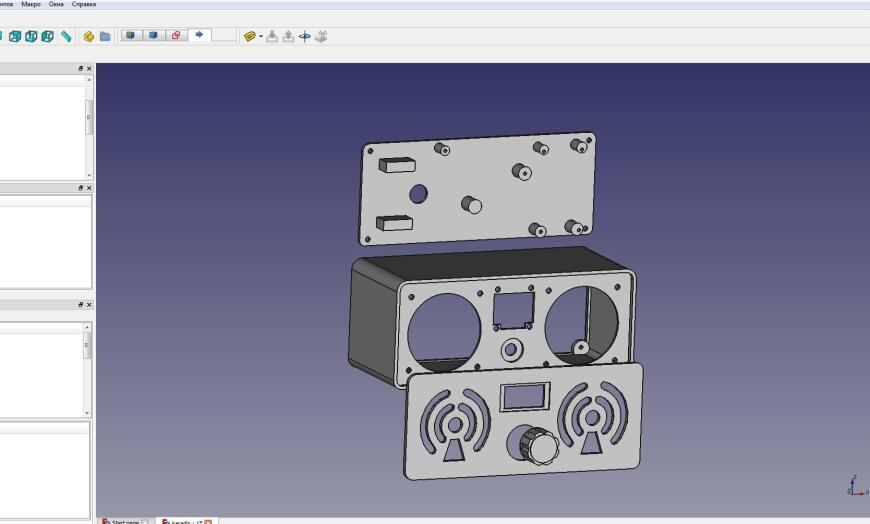This screenshot has width=870, height=524.
Task: Toggle the red overlapping squares button
Action: [x=176, y=35]
